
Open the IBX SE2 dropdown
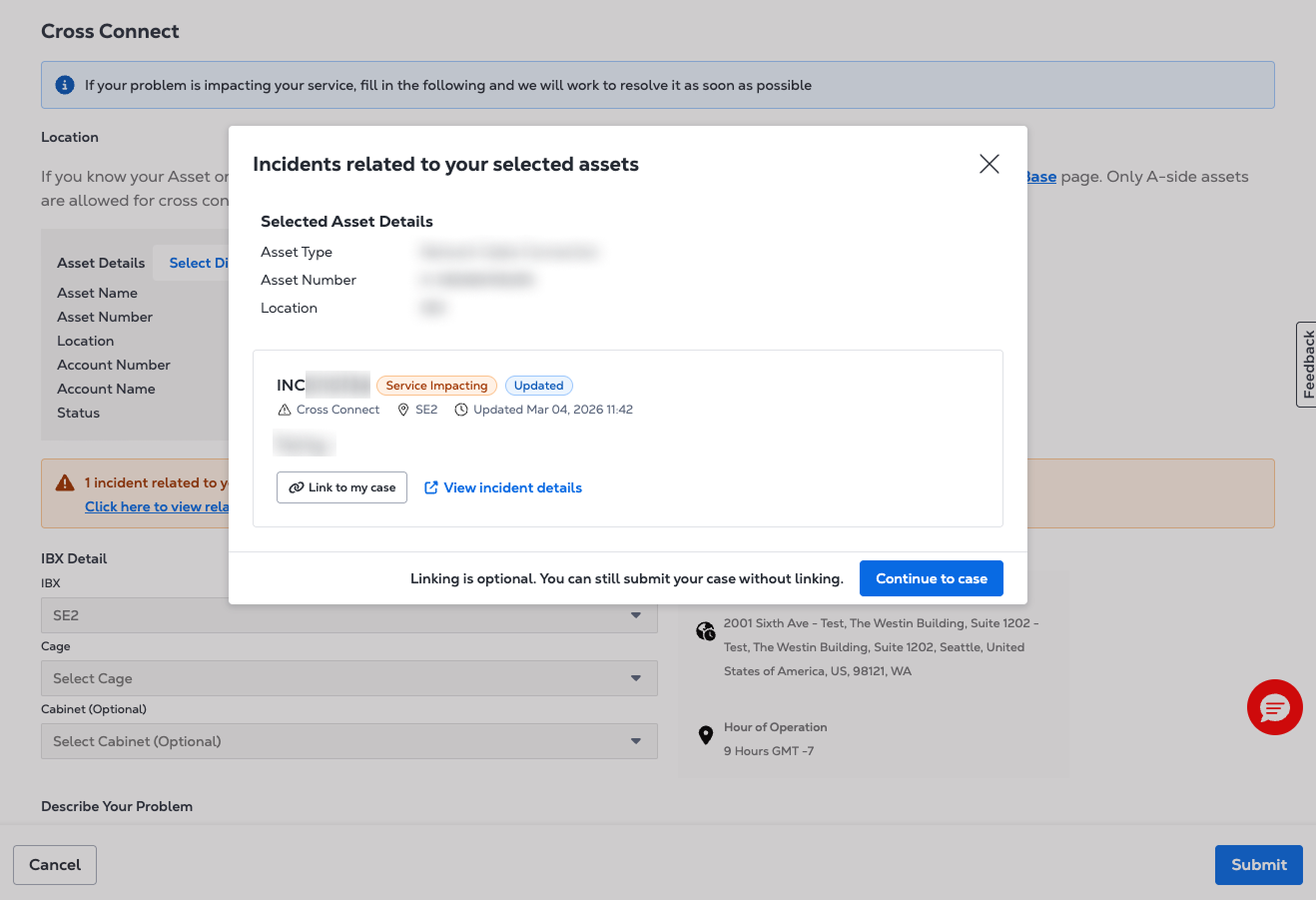[x=349, y=615]
